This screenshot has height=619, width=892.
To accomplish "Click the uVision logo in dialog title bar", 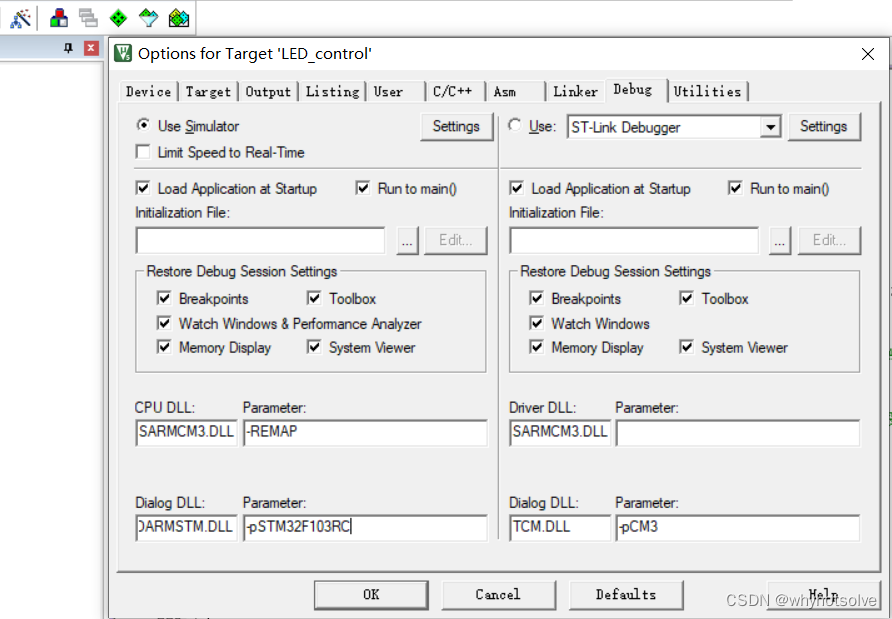I will coord(123,53).
